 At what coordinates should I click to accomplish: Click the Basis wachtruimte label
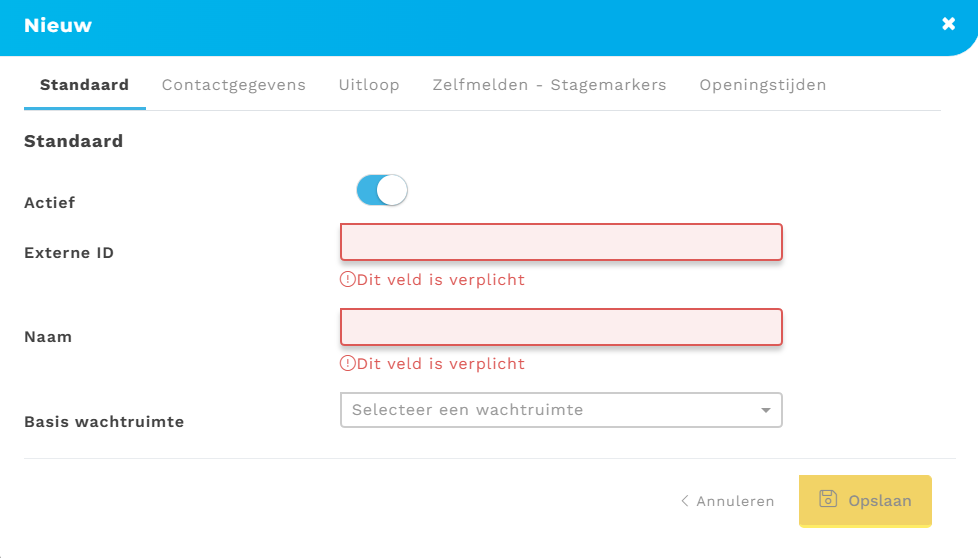[104, 422]
